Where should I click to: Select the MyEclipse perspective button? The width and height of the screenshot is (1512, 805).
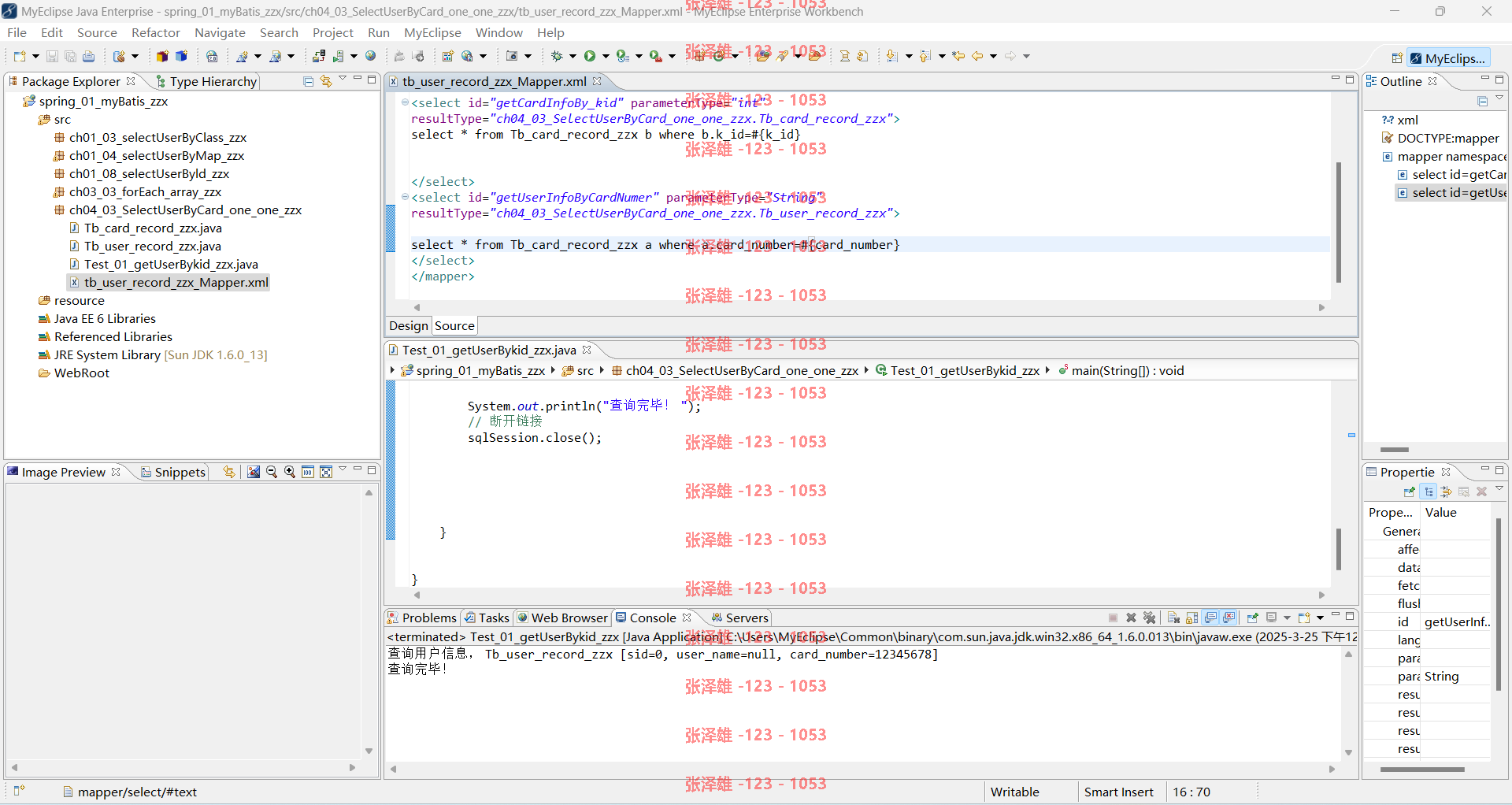[1447, 58]
